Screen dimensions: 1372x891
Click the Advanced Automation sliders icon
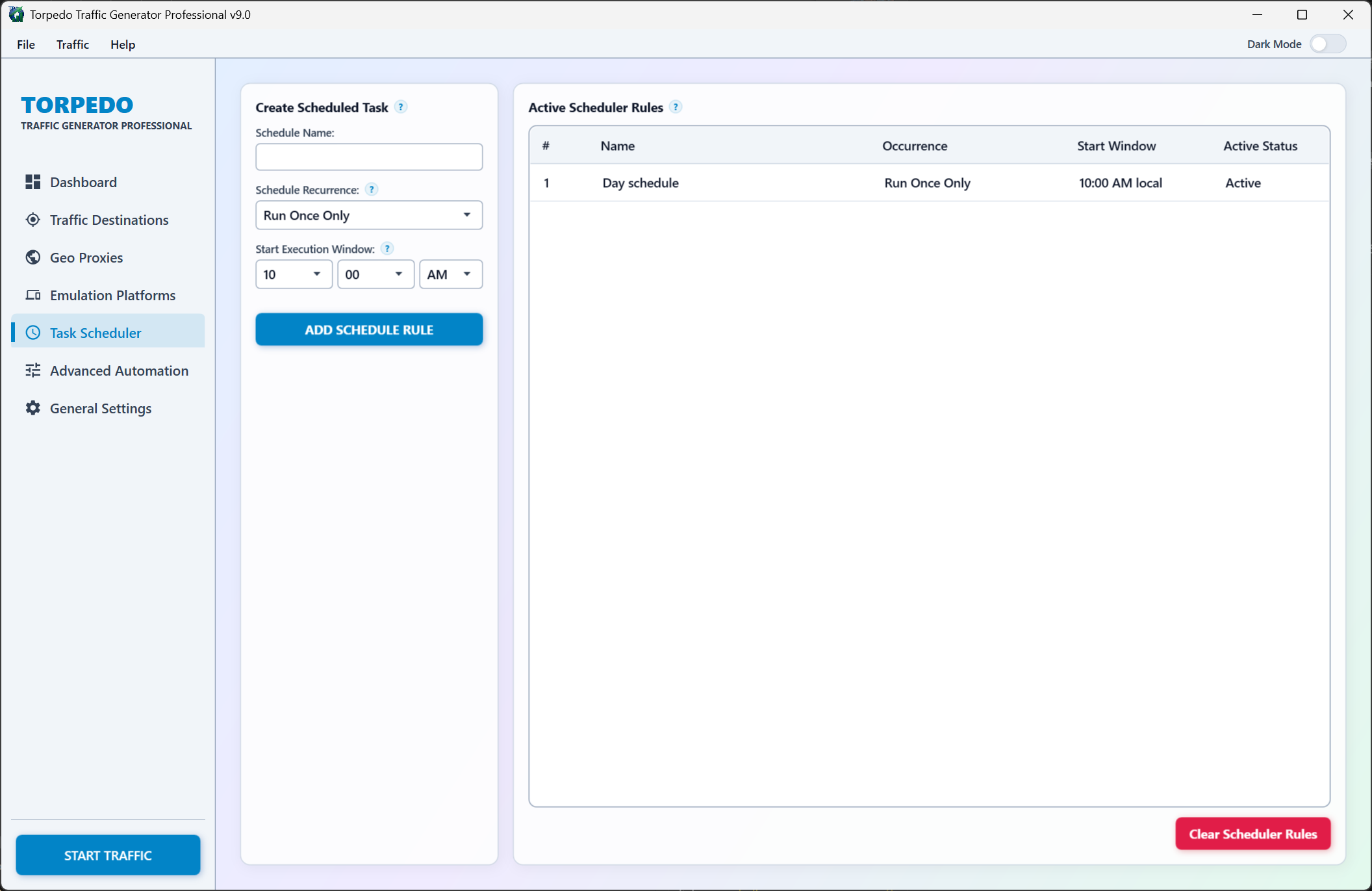[x=32, y=370]
